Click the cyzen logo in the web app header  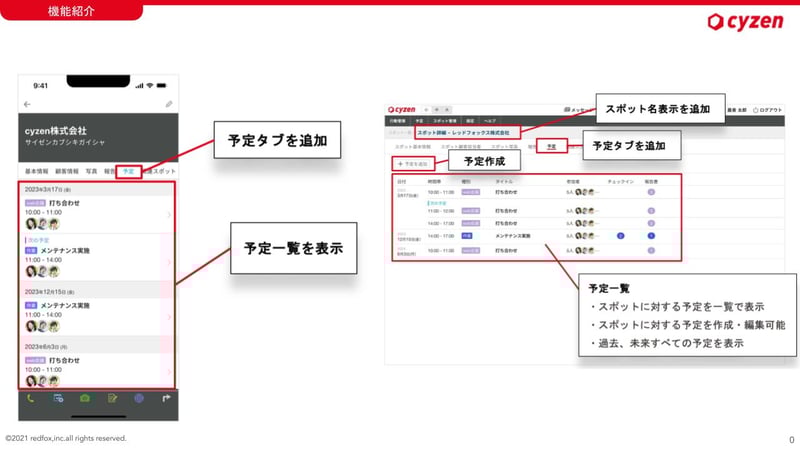click(402, 110)
